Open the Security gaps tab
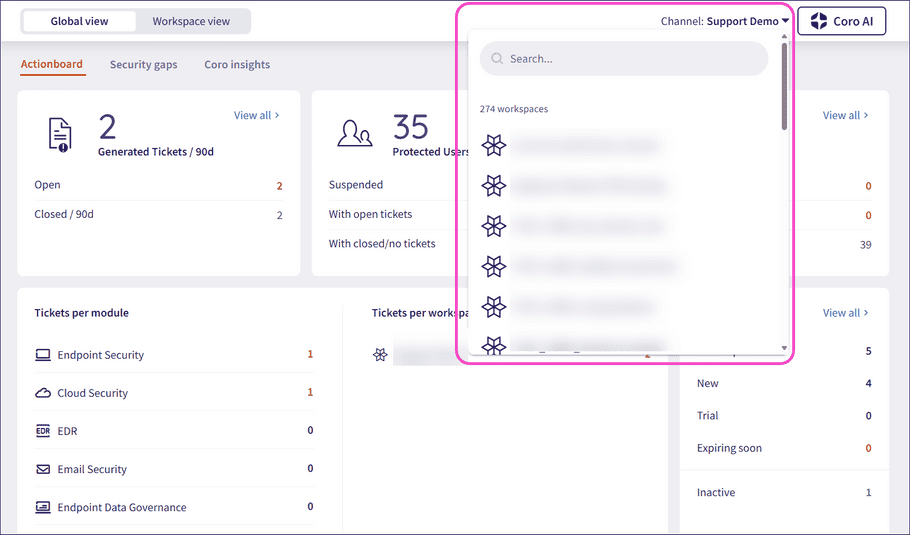This screenshot has width=910, height=535. coord(143,64)
